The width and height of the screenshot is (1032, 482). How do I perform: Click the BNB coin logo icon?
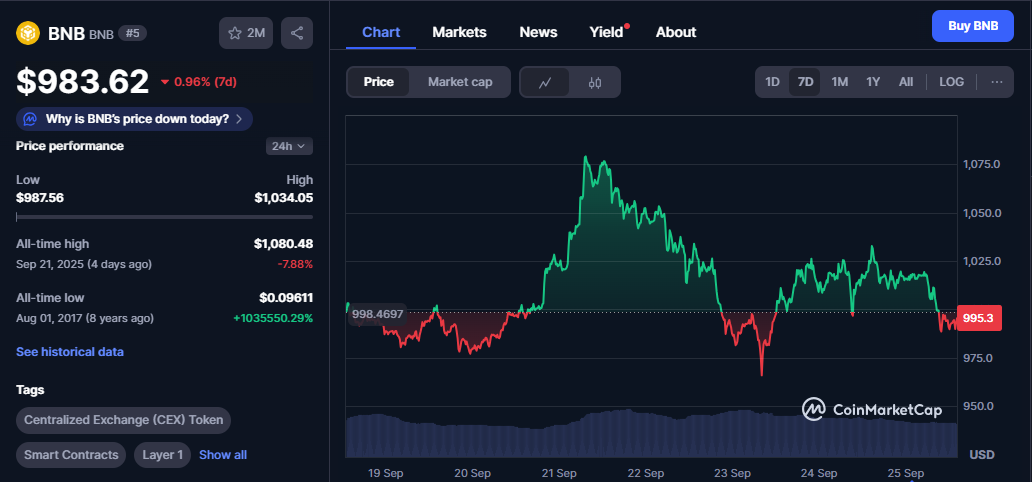pos(28,33)
